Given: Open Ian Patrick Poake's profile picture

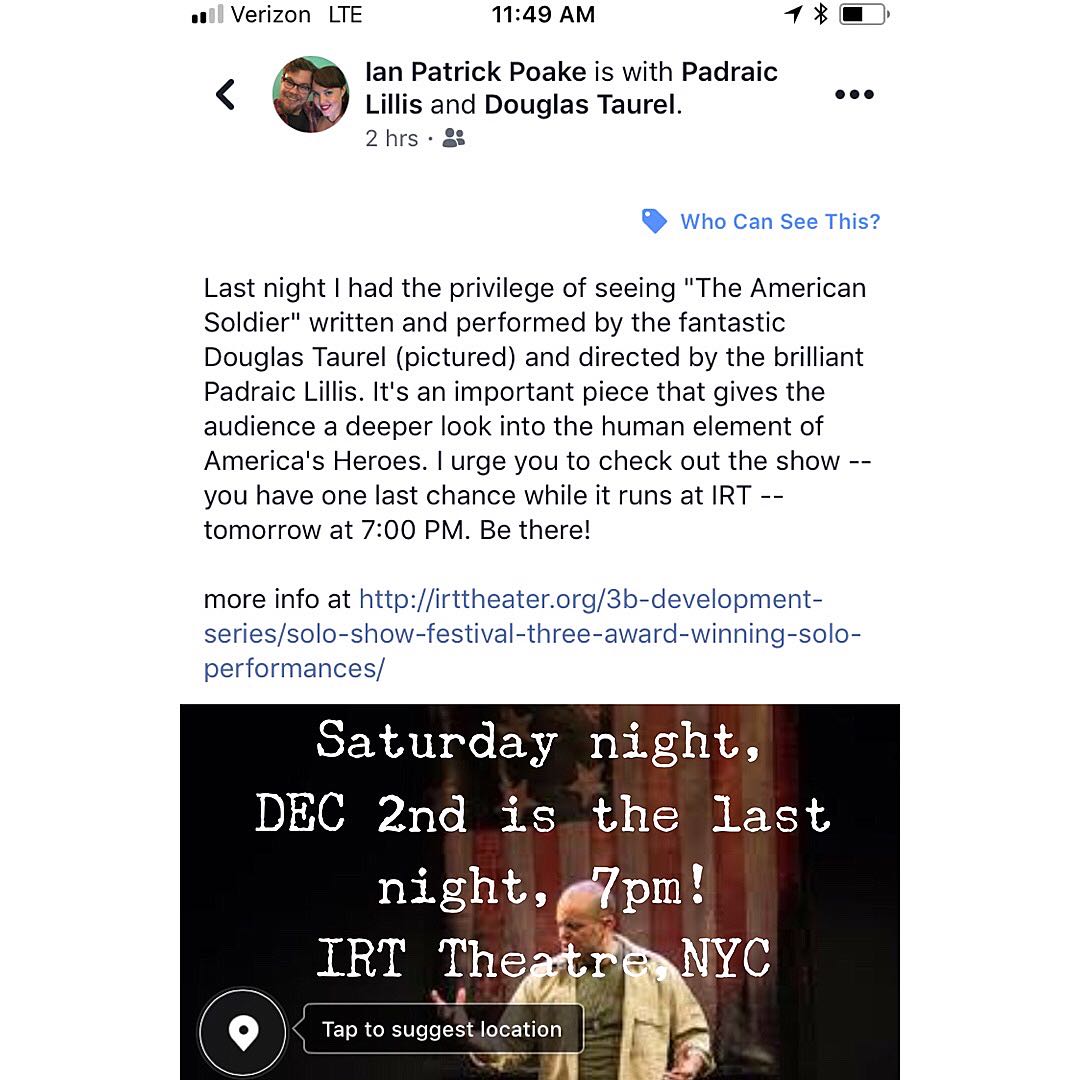Looking at the screenshot, I should (311, 94).
